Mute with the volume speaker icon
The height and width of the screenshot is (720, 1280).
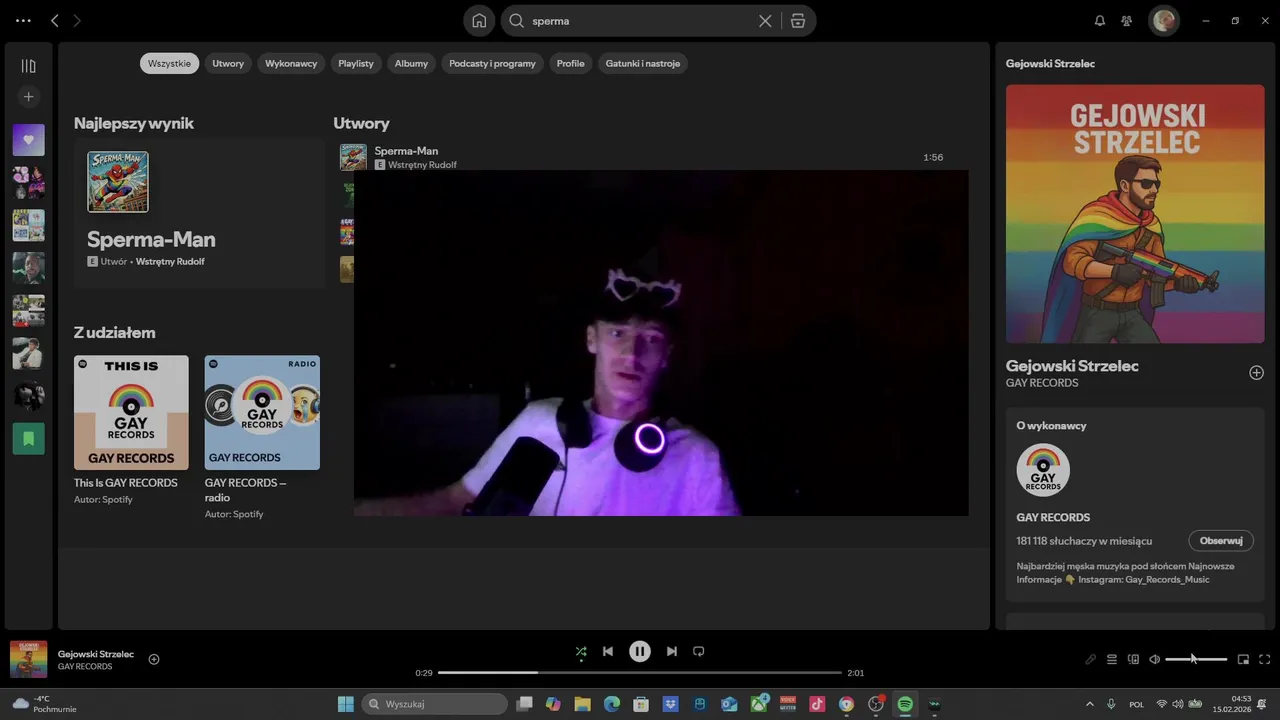1154,659
